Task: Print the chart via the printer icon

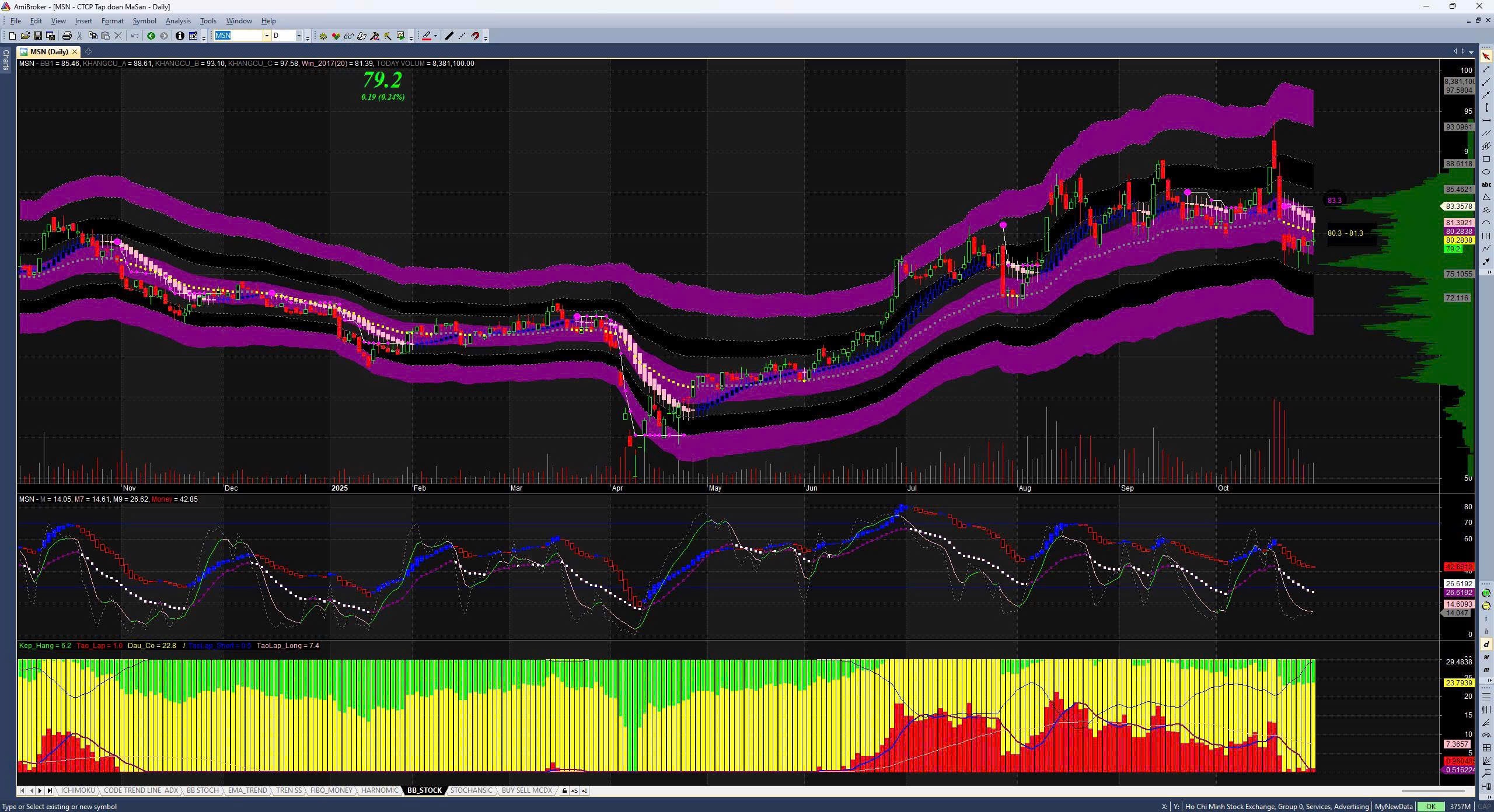Action: (x=67, y=36)
